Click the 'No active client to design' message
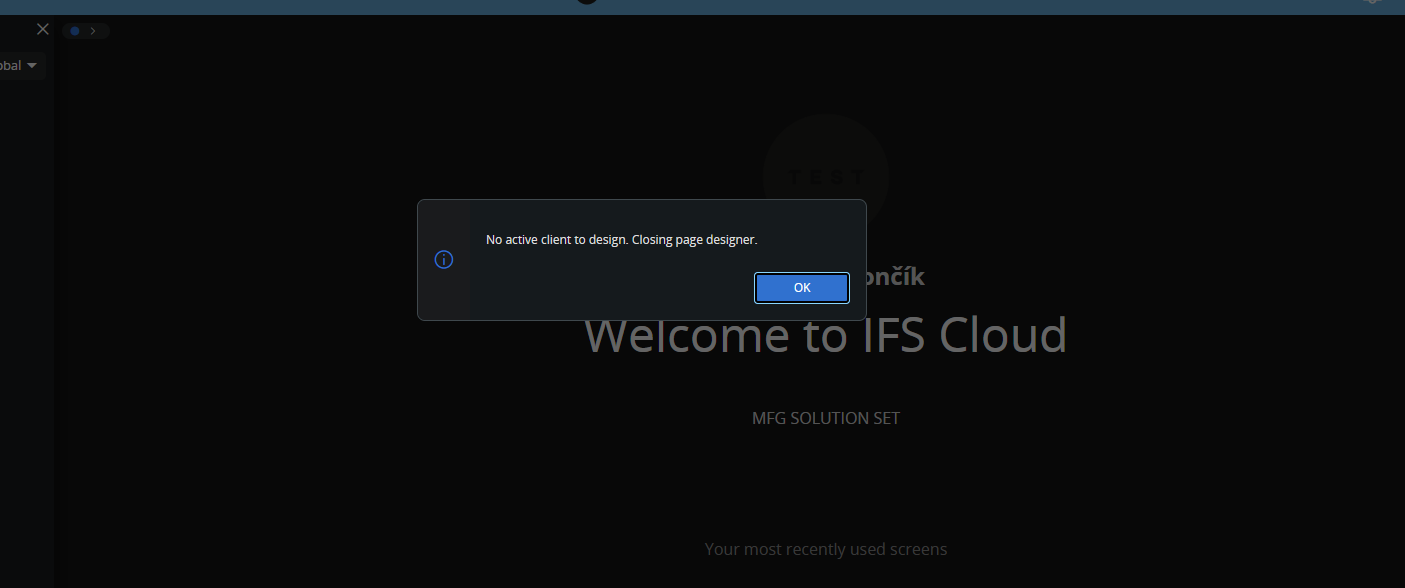This screenshot has height=588, width=1405. click(x=622, y=240)
